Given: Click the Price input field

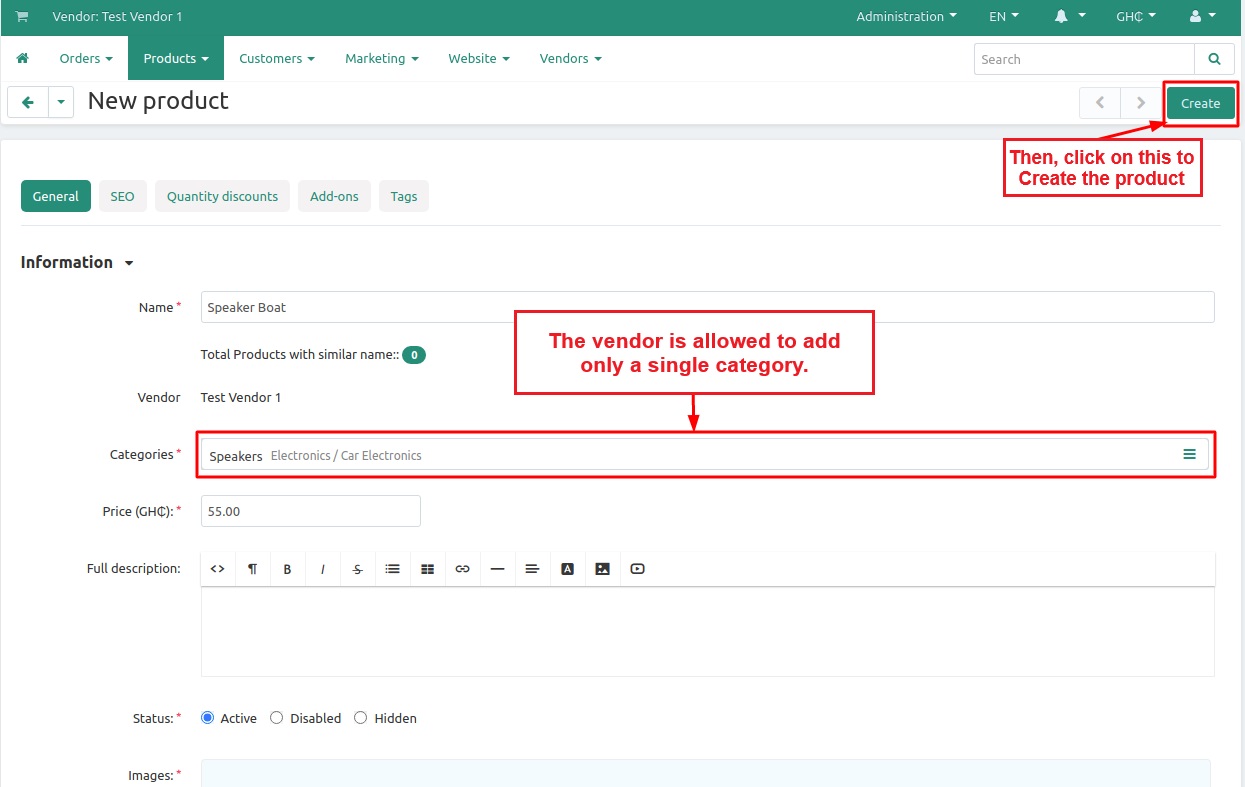Looking at the screenshot, I should click(x=310, y=511).
